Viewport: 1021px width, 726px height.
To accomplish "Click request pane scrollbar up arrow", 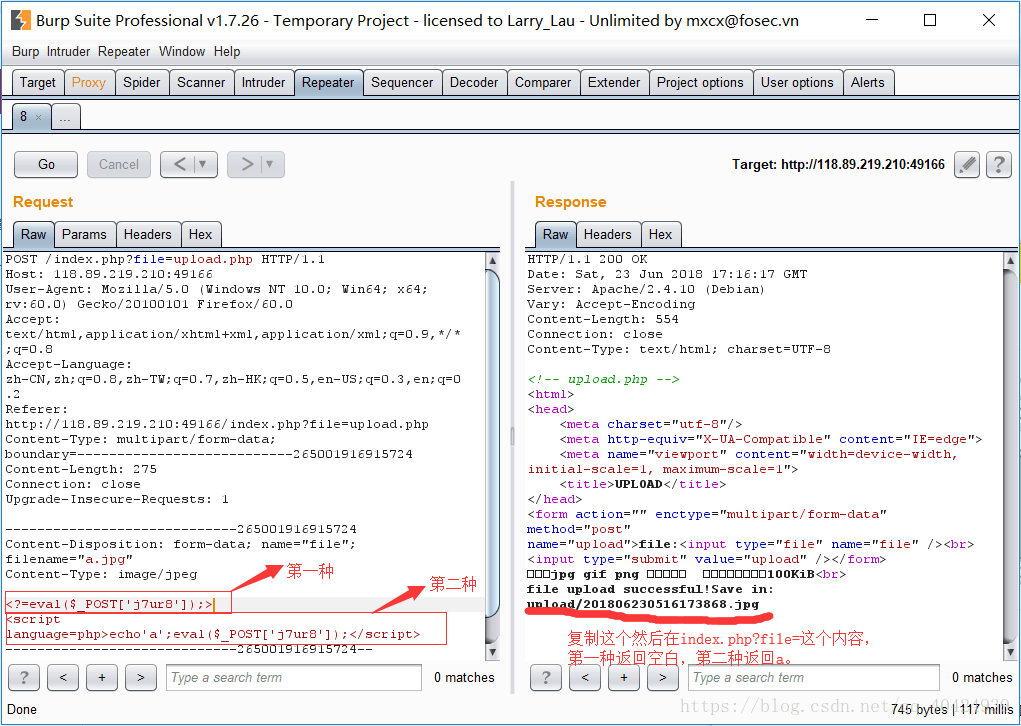I will [493, 260].
